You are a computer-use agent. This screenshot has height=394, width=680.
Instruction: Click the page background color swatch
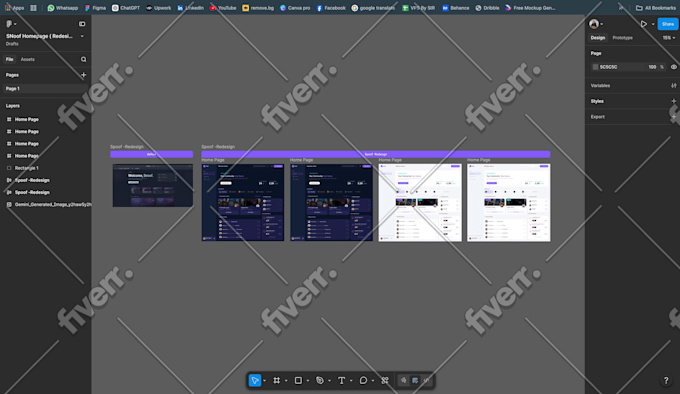pos(595,67)
